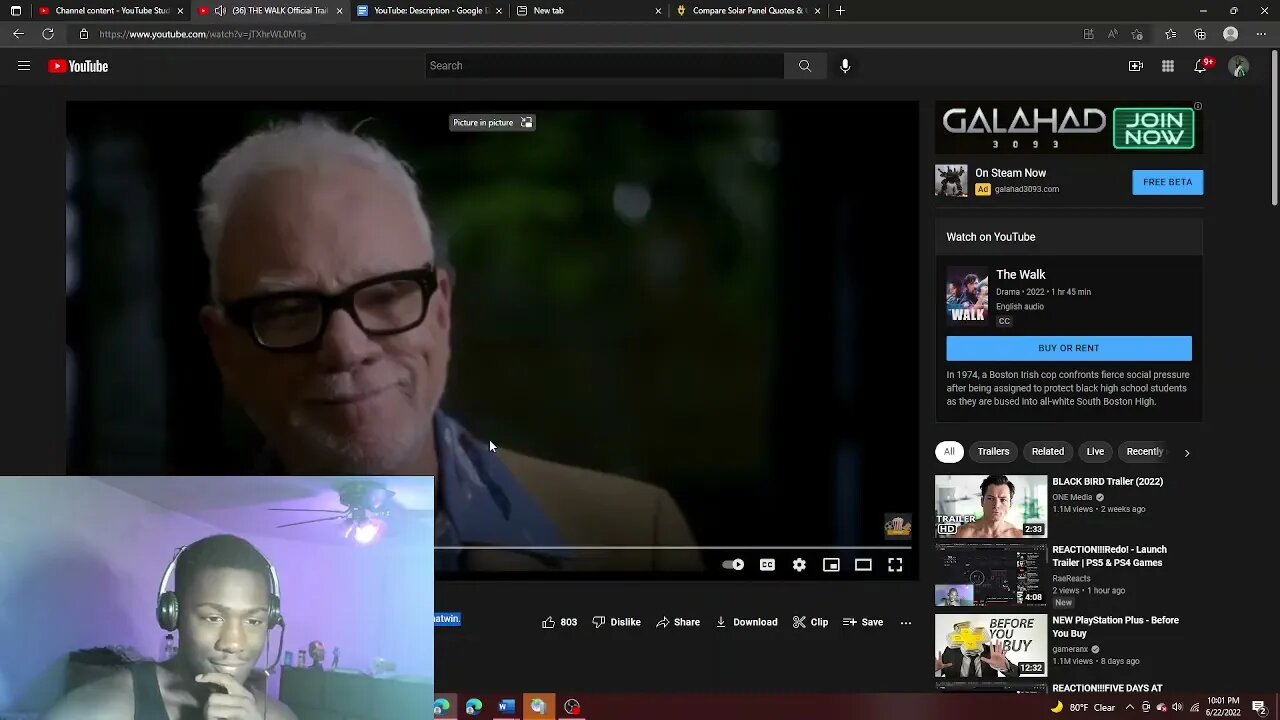Open a new browser tab
The image size is (1280, 720).
pos(840,11)
